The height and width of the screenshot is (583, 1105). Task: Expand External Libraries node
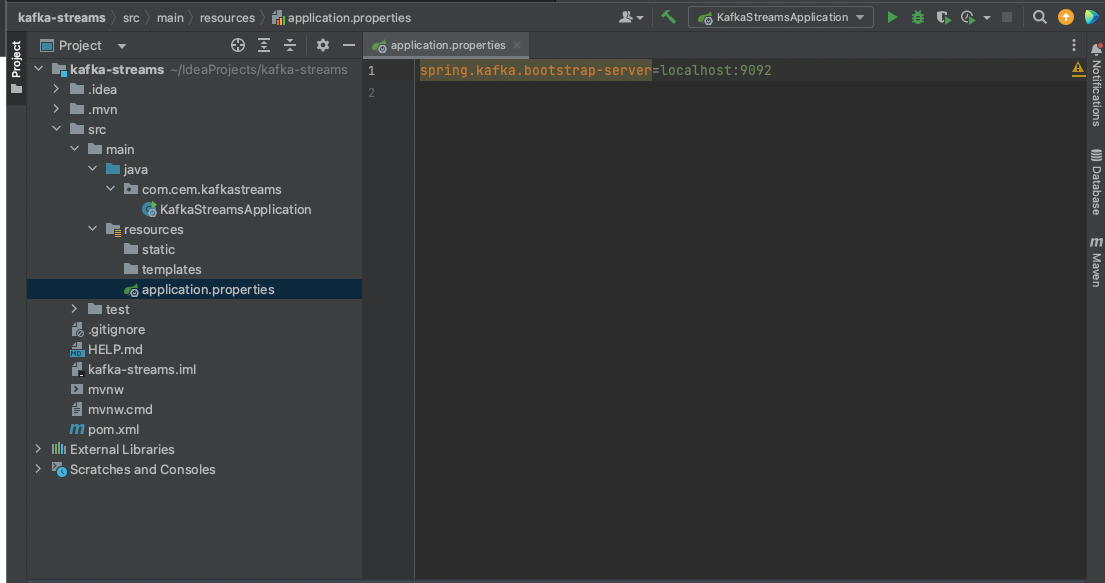39,449
